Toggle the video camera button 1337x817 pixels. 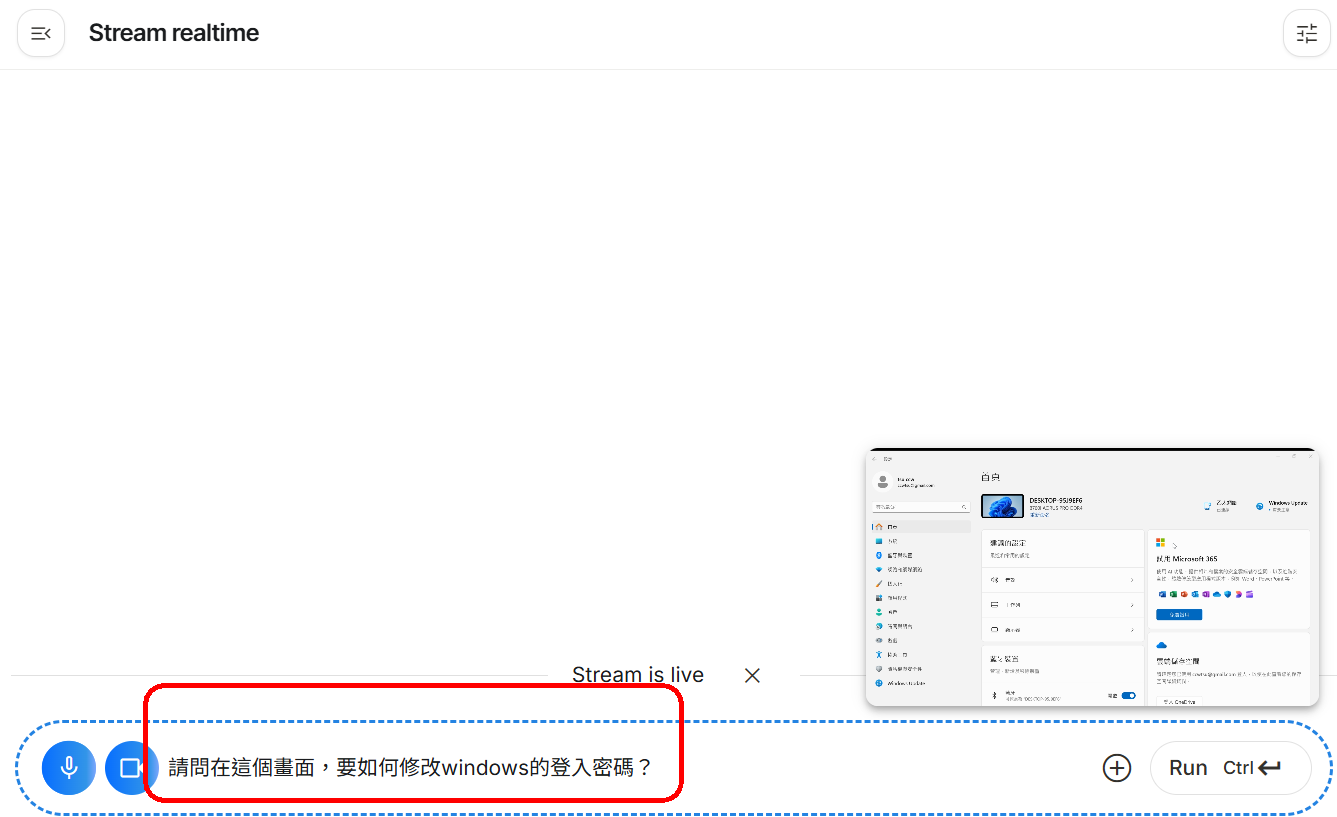point(131,768)
